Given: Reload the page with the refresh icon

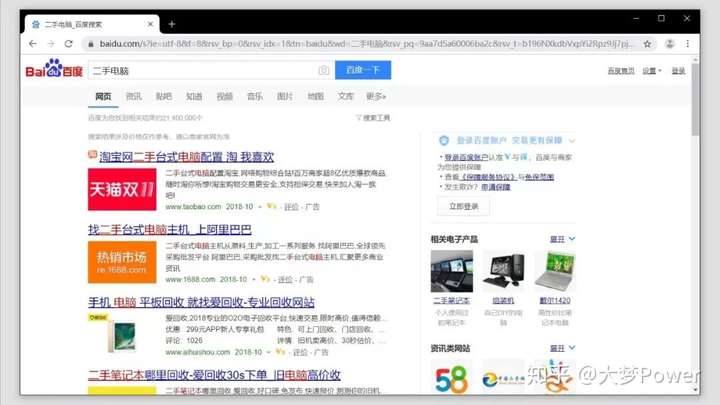Looking at the screenshot, I should [x=68, y=44].
